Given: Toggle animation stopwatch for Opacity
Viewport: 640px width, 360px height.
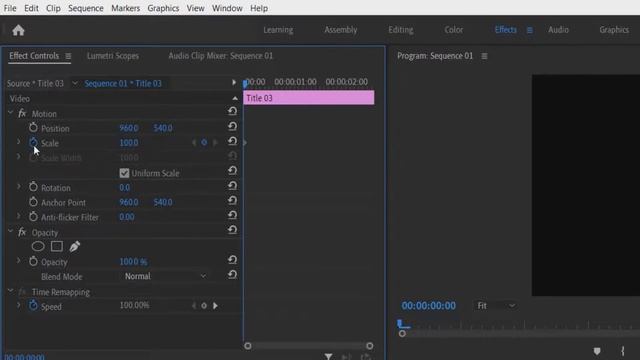Looking at the screenshot, I should coord(33,261).
